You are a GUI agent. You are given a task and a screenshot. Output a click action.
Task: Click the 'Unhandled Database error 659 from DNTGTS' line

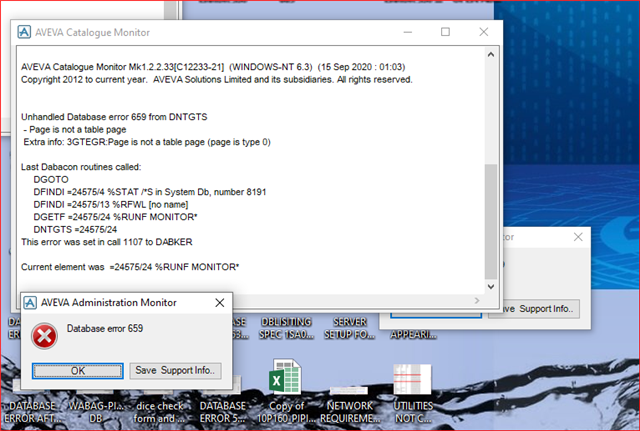point(114,117)
